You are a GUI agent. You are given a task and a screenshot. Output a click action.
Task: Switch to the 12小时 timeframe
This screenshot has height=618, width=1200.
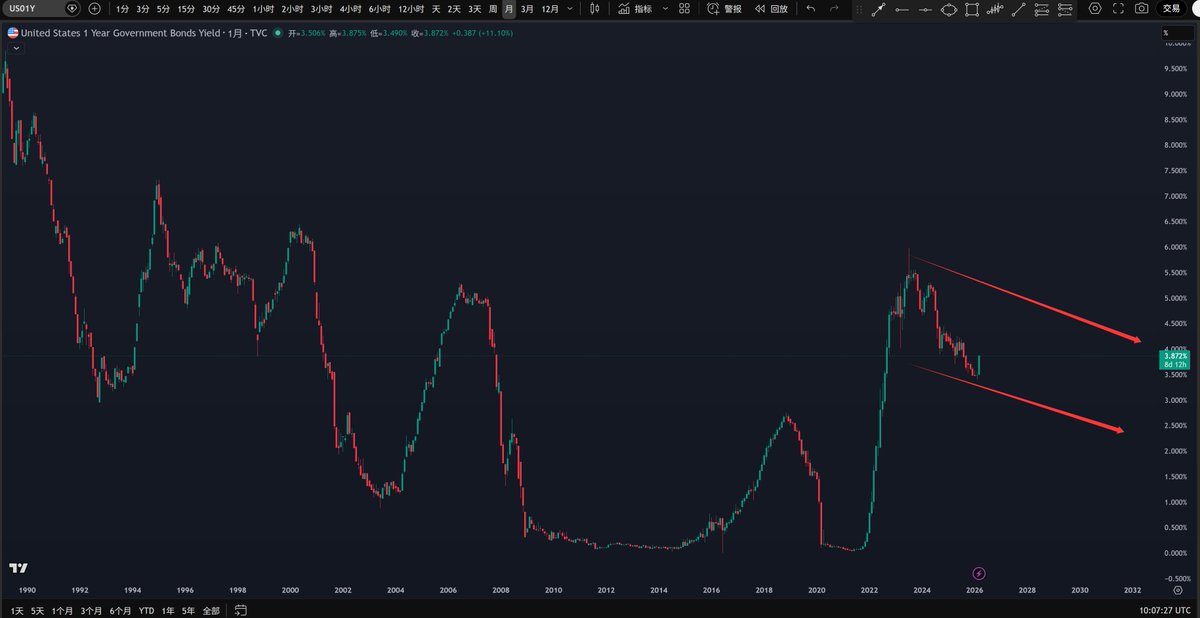click(x=410, y=8)
